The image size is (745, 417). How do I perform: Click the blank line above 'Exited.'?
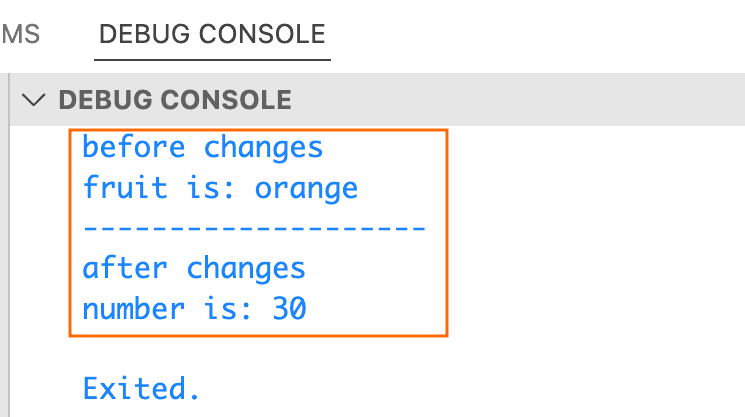(x=300, y=352)
